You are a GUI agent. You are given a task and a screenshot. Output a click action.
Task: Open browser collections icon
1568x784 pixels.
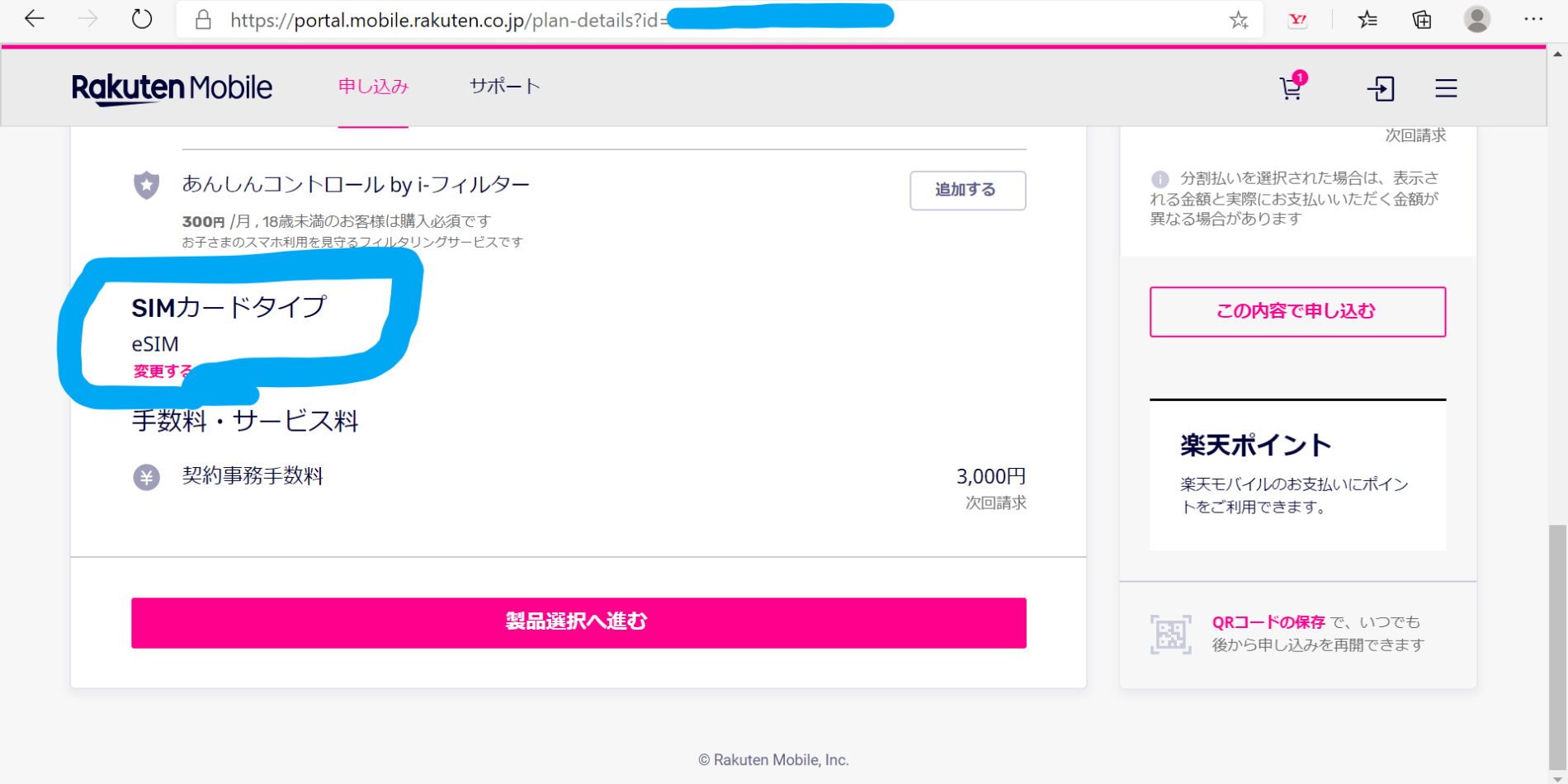tap(1421, 20)
